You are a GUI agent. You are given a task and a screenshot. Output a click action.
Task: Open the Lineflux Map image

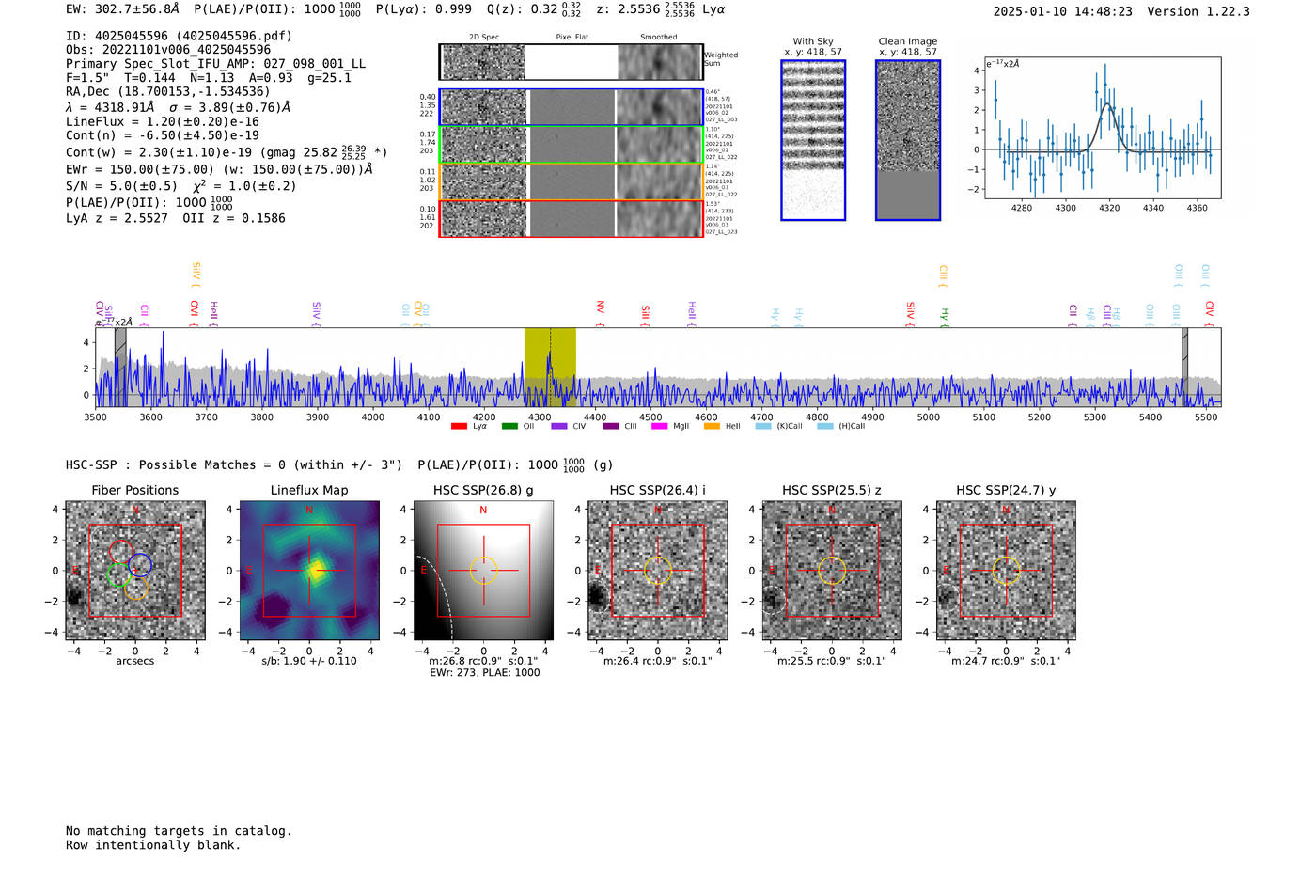309,570
